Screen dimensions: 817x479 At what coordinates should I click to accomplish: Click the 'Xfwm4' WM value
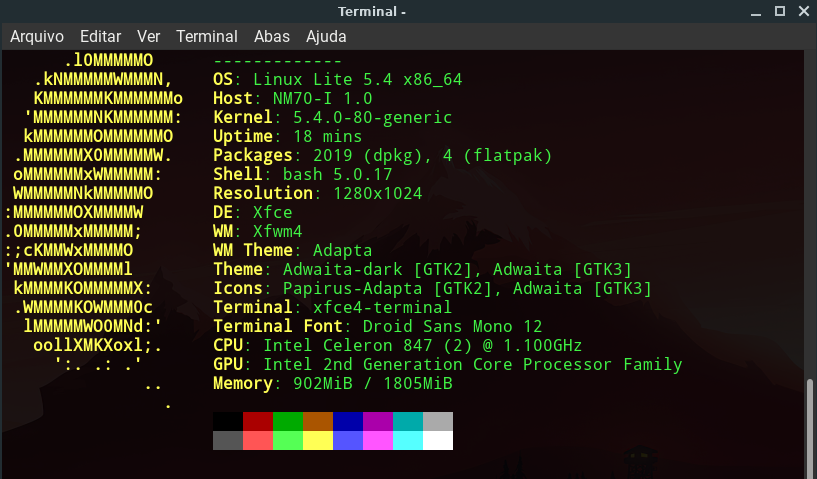coord(278,231)
